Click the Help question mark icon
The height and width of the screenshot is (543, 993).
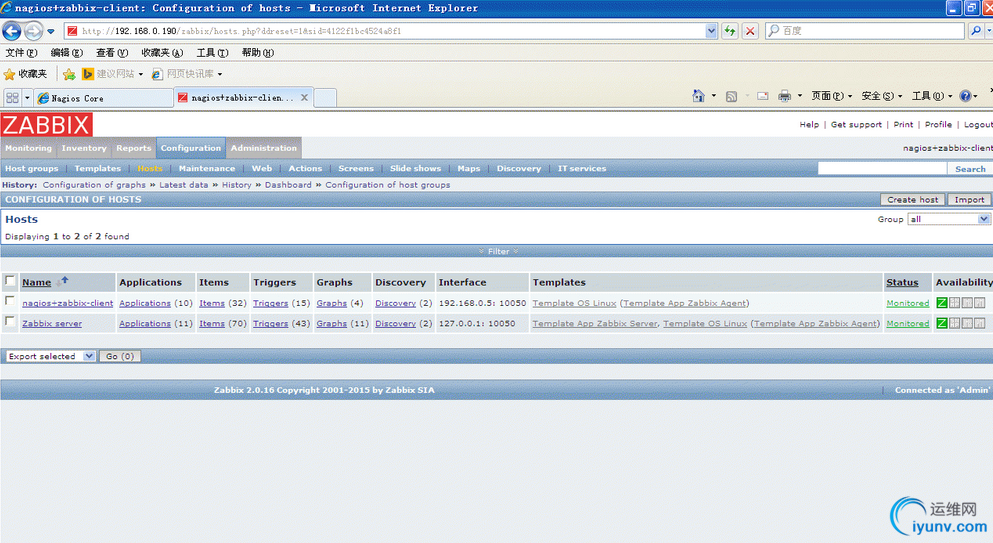pyautogui.click(x=965, y=96)
